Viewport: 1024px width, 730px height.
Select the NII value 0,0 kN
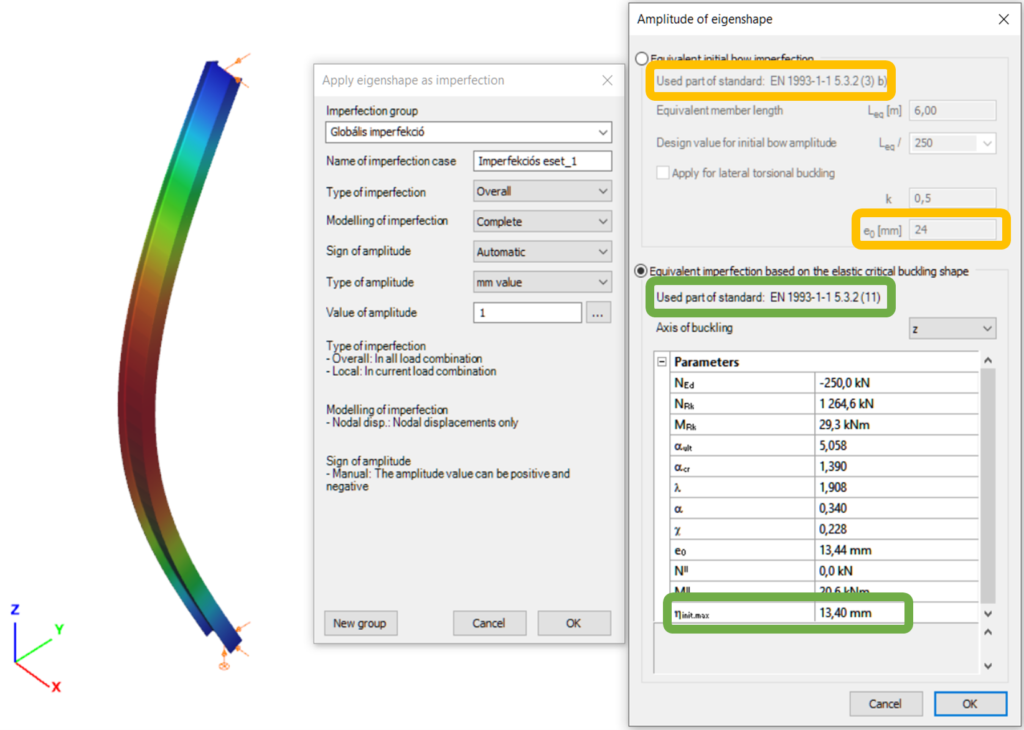tap(897, 571)
